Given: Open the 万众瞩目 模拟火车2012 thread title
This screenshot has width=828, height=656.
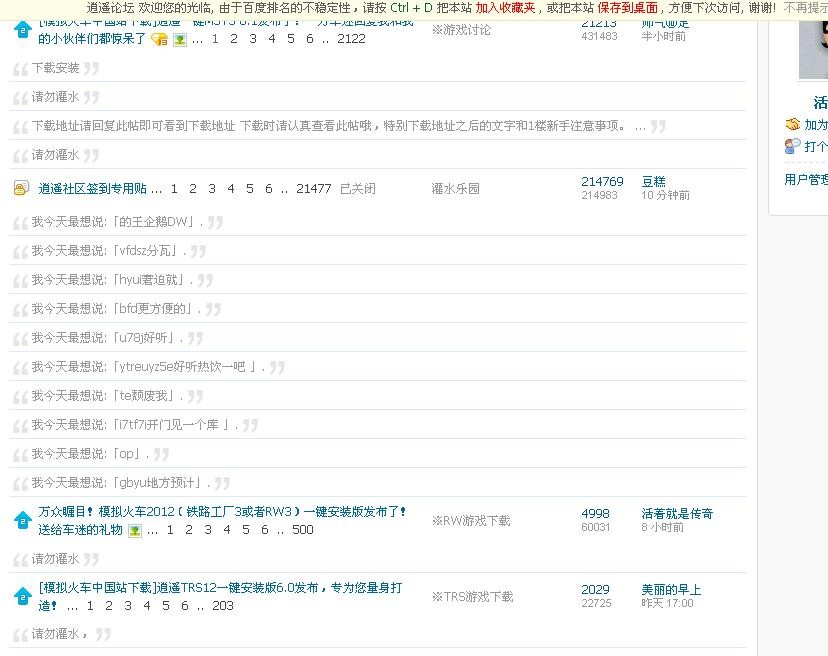Looking at the screenshot, I should [x=223, y=512].
